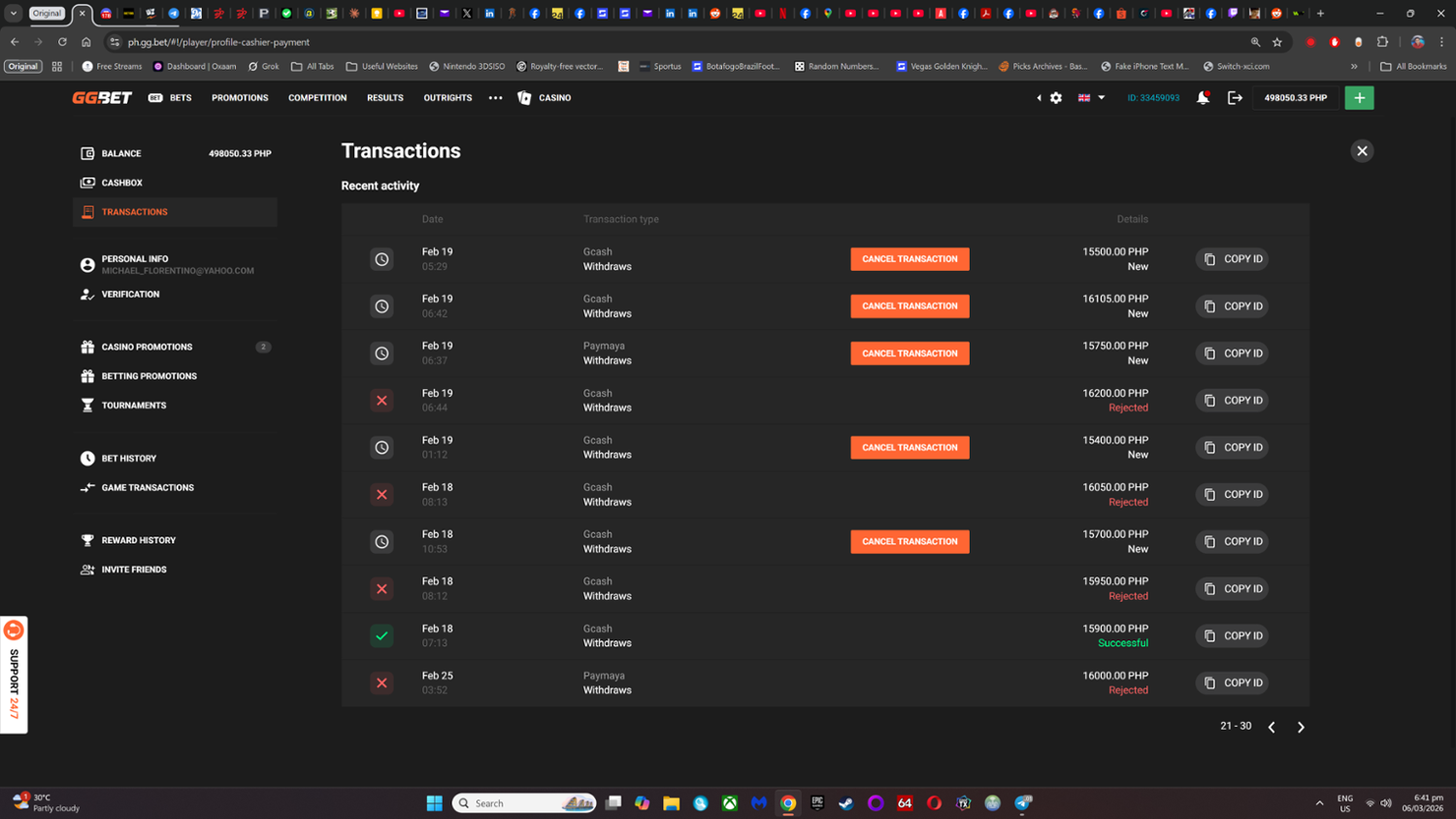This screenshot has width=1456, height=819.
Task: Click the logout icon in header
Action: point(1235,98)
